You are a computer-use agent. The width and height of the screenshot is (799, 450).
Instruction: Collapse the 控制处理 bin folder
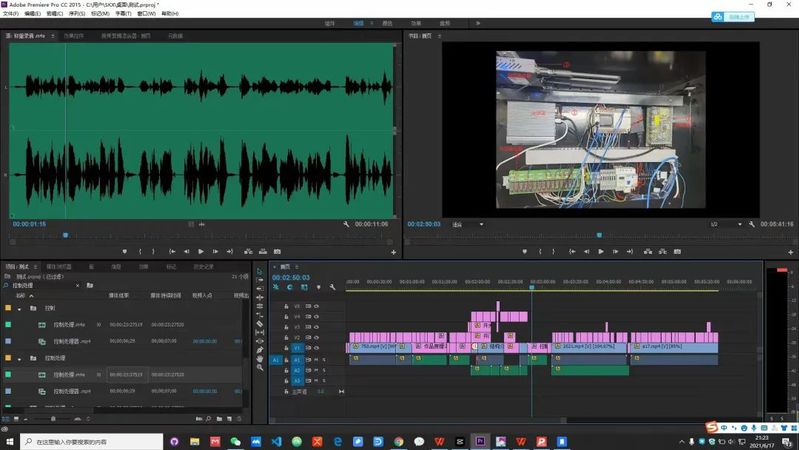[19, 358]
